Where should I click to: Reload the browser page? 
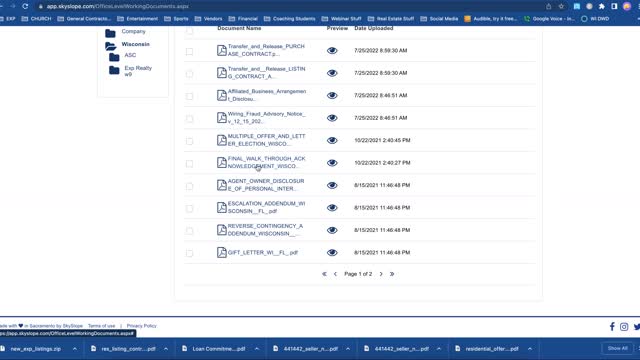click(25, 6)
